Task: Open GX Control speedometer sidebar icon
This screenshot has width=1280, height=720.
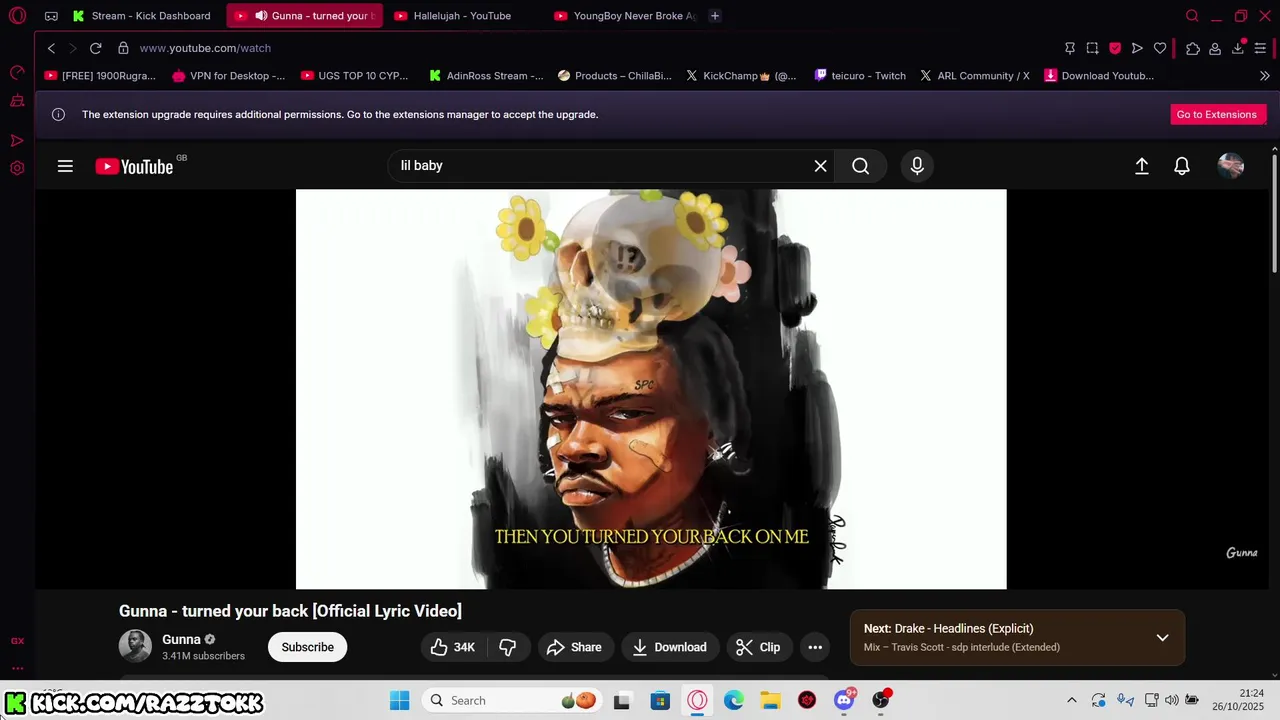Action: (x=17, y=72)
